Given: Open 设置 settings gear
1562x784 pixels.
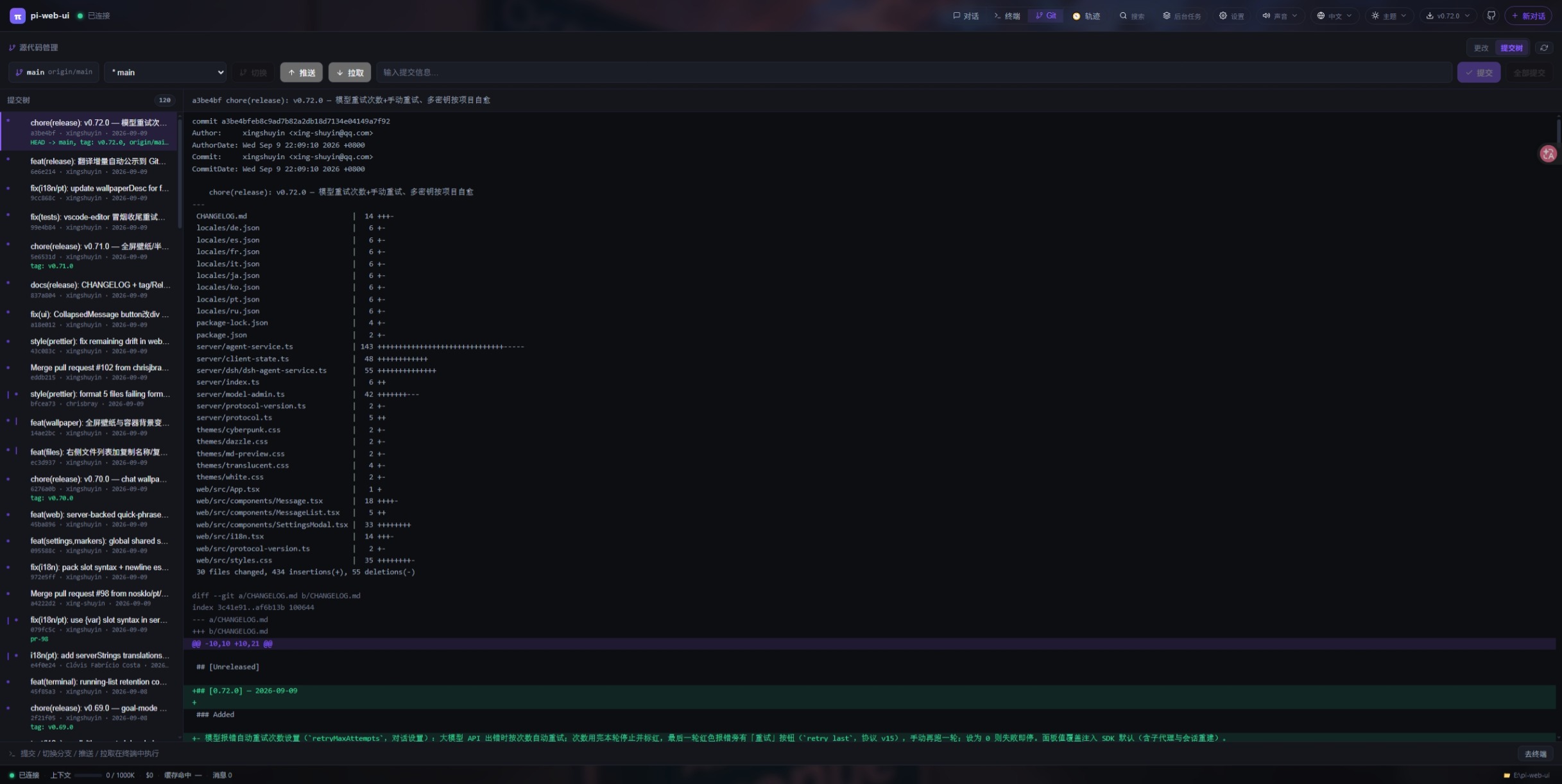Looking at the screenshot, I should [1232, 16].
